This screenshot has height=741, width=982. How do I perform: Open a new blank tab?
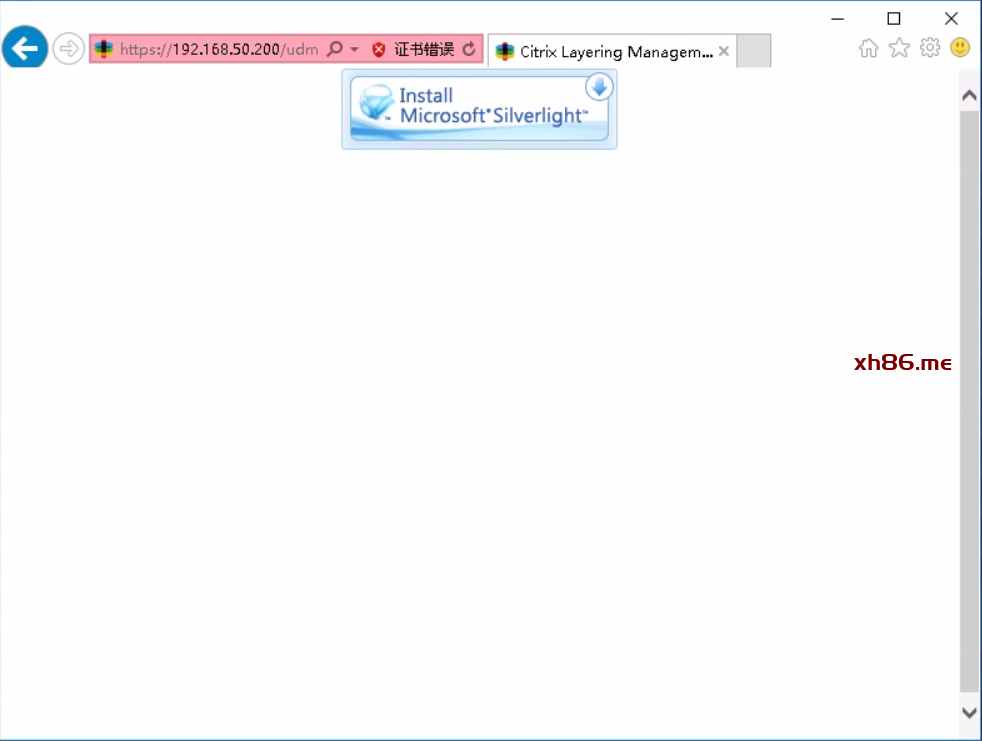click(x=753, y=51)
